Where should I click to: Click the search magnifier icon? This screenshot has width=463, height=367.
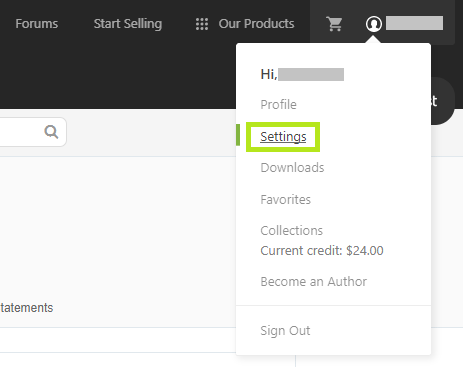pyautogui.click(x=51, y=132)
